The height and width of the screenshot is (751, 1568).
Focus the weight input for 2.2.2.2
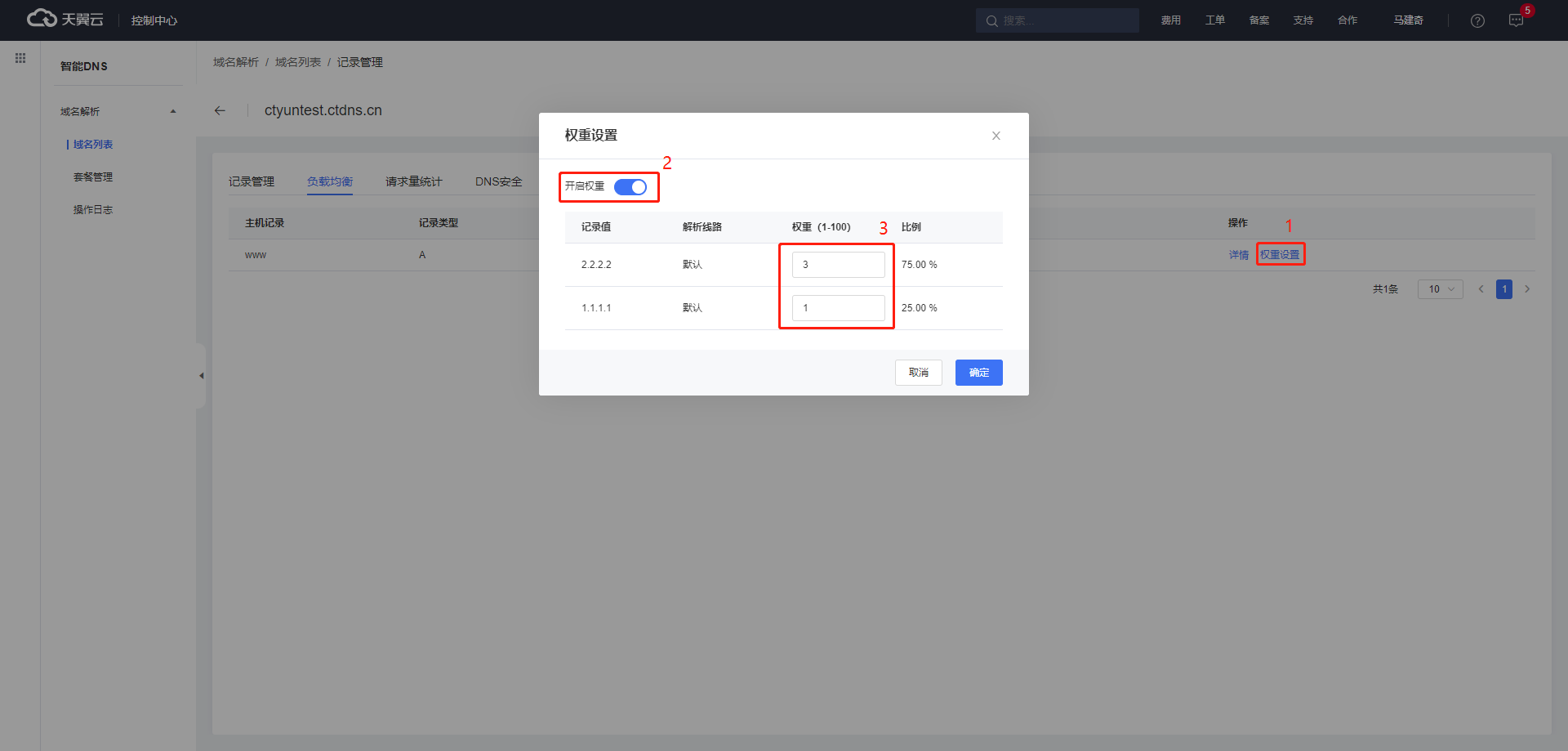coord(839,265)
